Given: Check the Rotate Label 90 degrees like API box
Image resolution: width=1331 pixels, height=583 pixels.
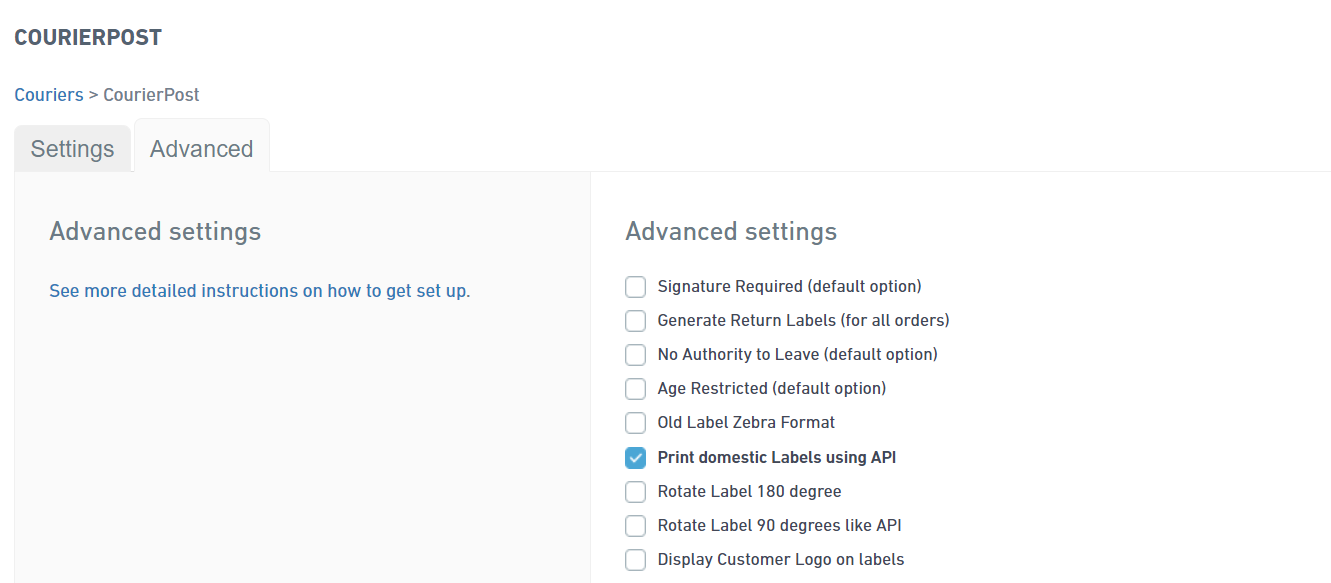Looking at the screenshot, I should click(636, 526).
